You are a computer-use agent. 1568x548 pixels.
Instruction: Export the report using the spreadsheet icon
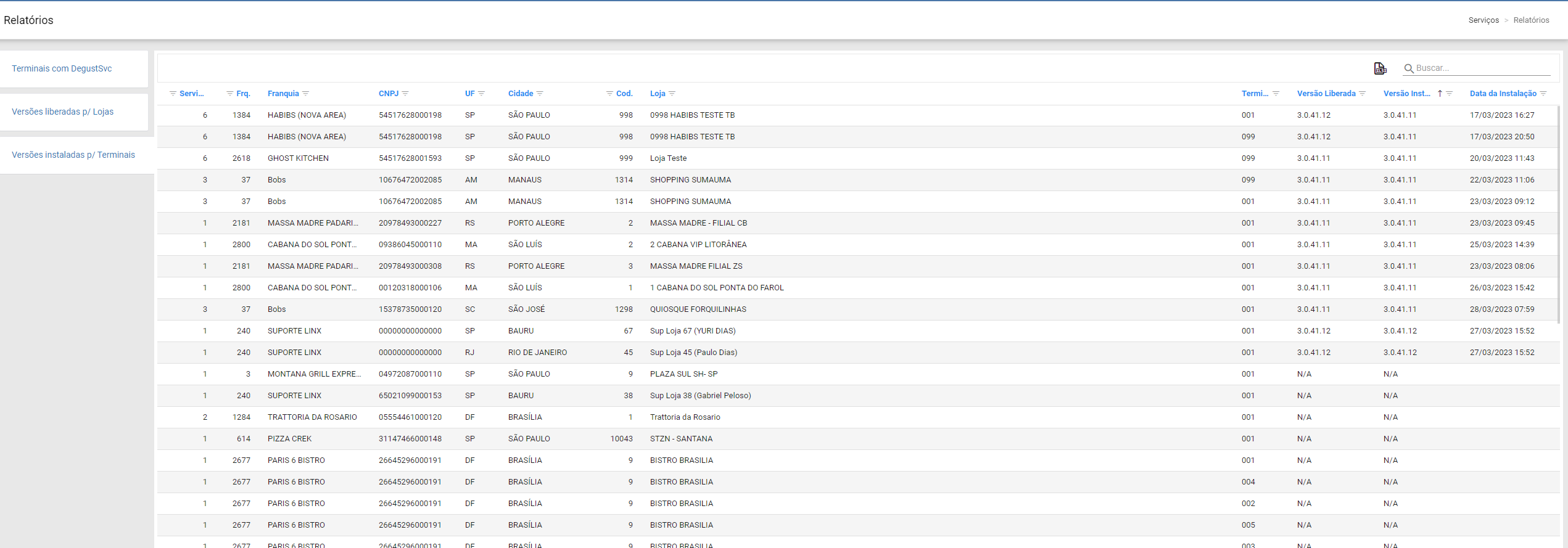click(x=1380, y=68)
